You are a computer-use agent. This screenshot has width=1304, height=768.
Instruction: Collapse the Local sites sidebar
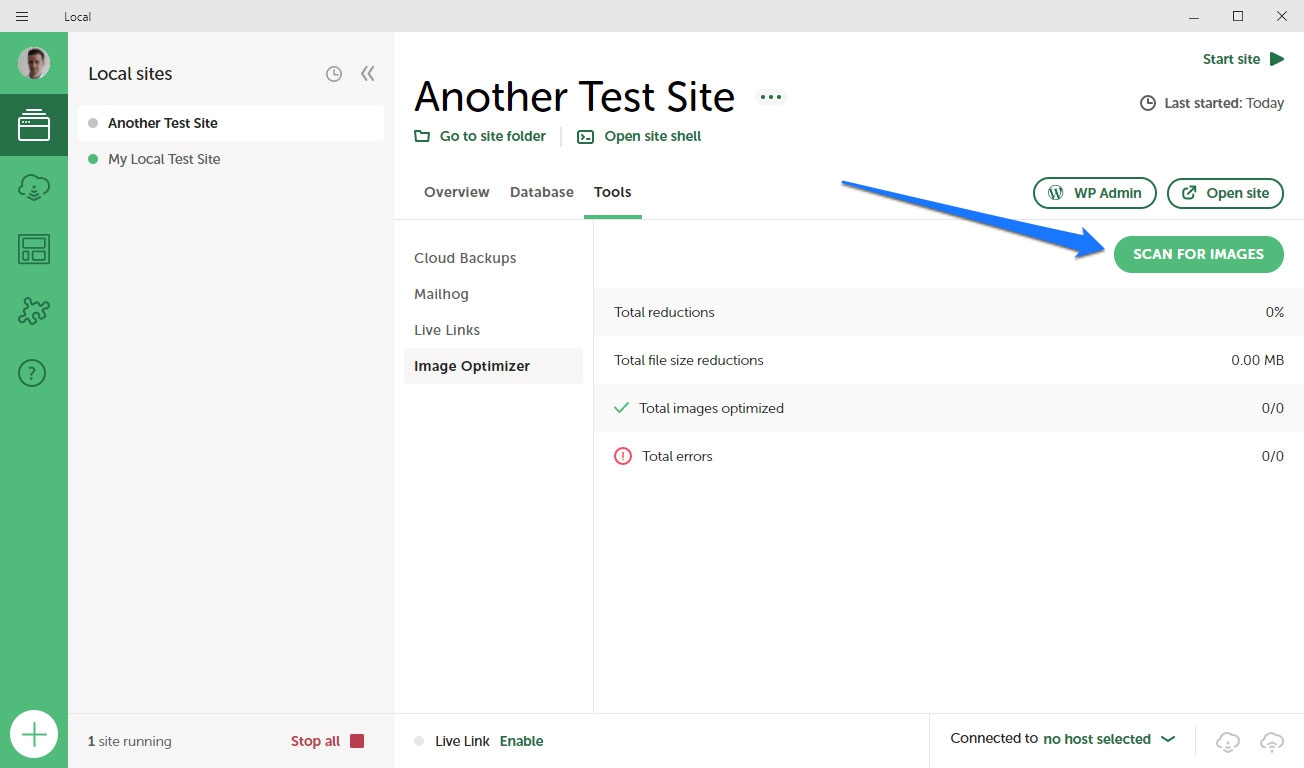tap(368, 74)
